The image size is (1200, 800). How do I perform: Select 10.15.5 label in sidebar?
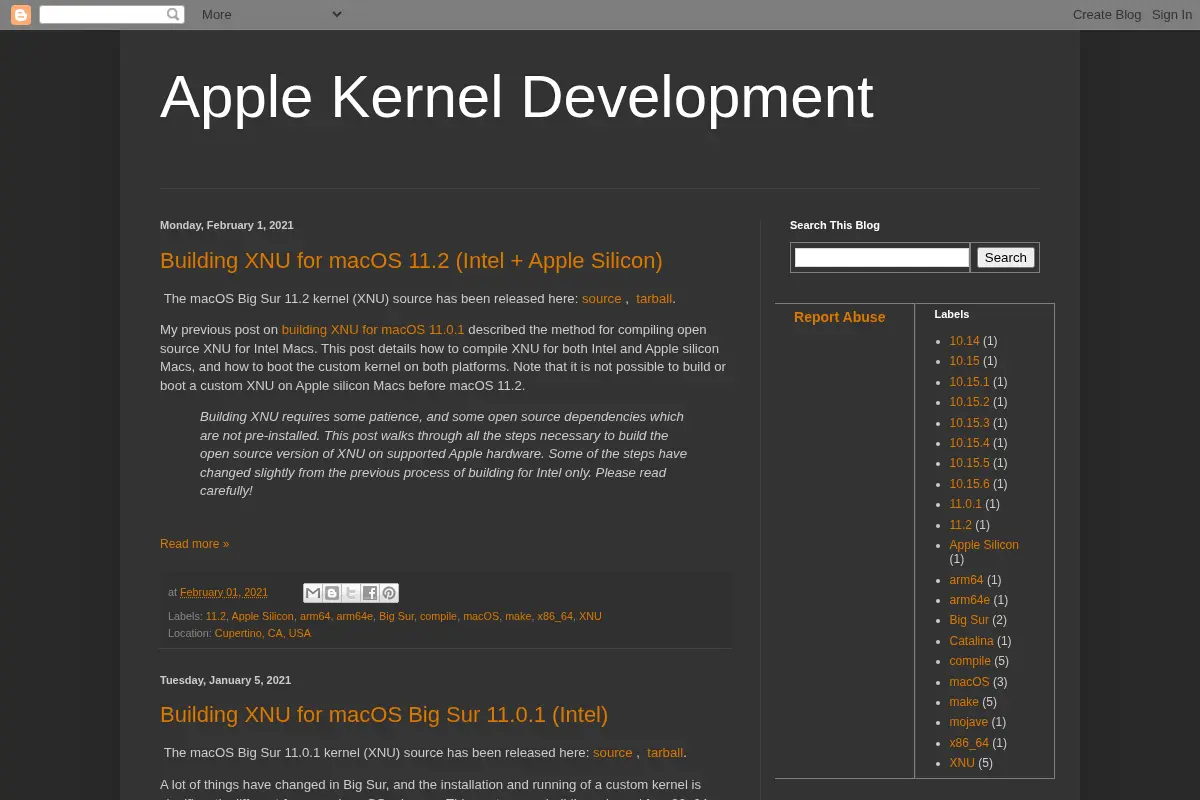[x=969, y=463]
